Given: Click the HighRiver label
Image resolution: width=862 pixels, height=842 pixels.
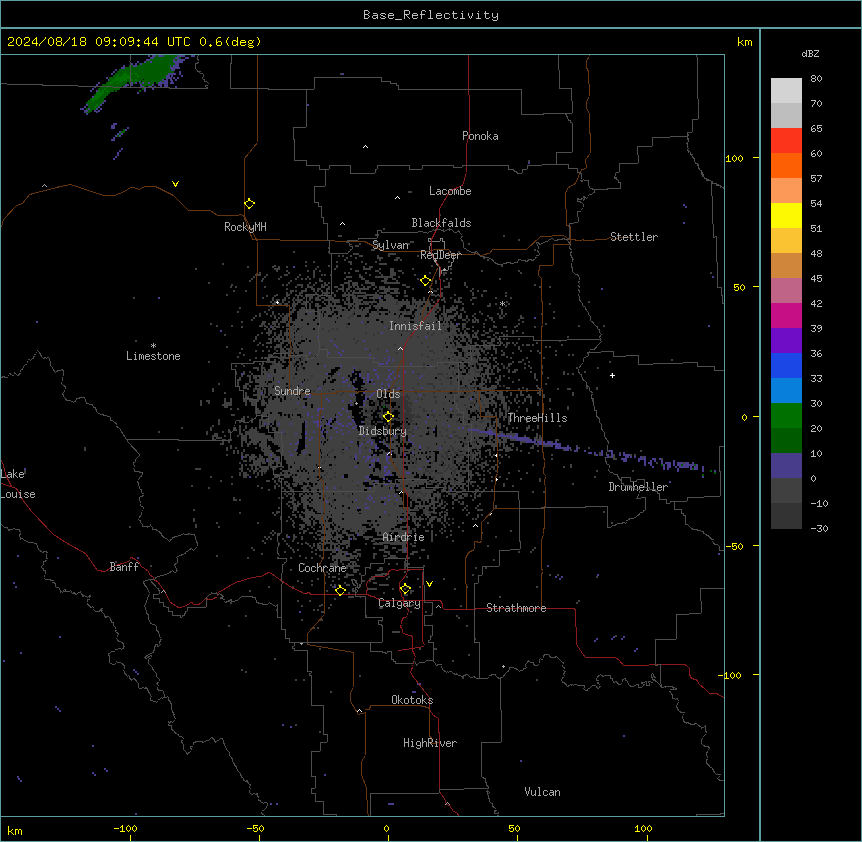Looking at the screenshot, I should click(430, 743).
